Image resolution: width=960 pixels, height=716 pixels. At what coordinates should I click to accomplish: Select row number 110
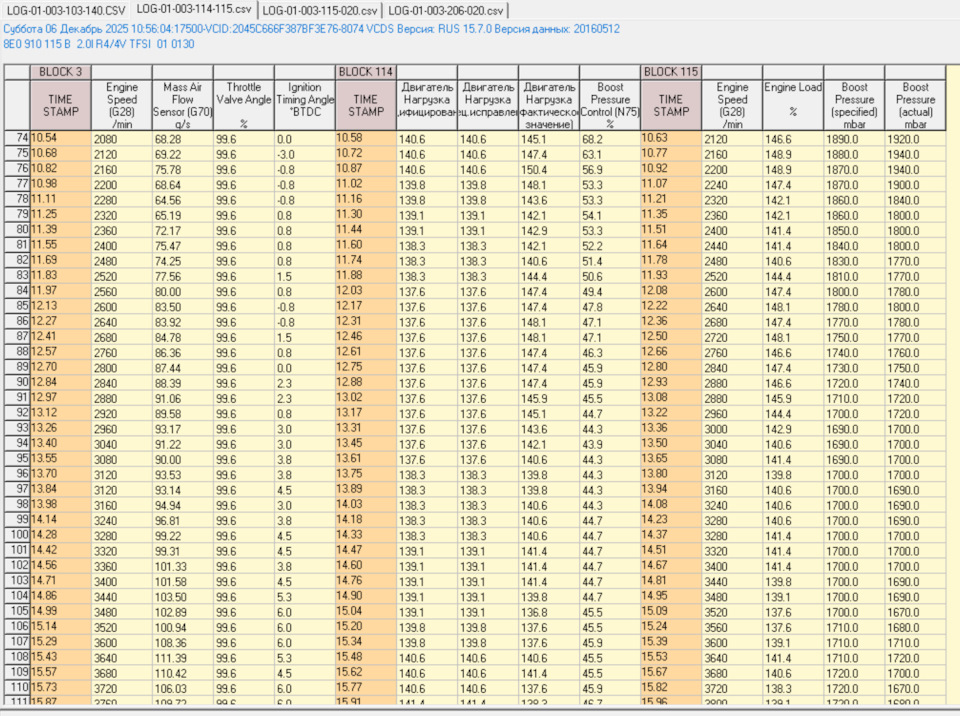(x=17, y=688)
